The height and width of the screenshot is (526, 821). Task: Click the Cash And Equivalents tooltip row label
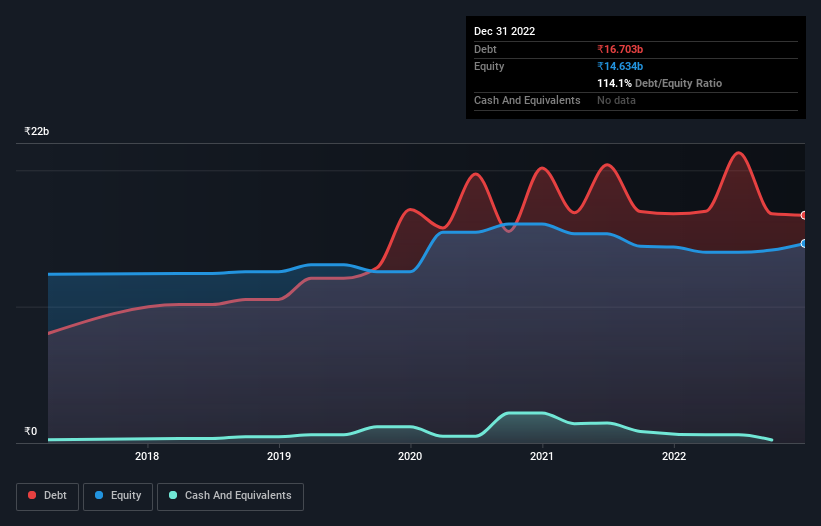click(527, 100)
